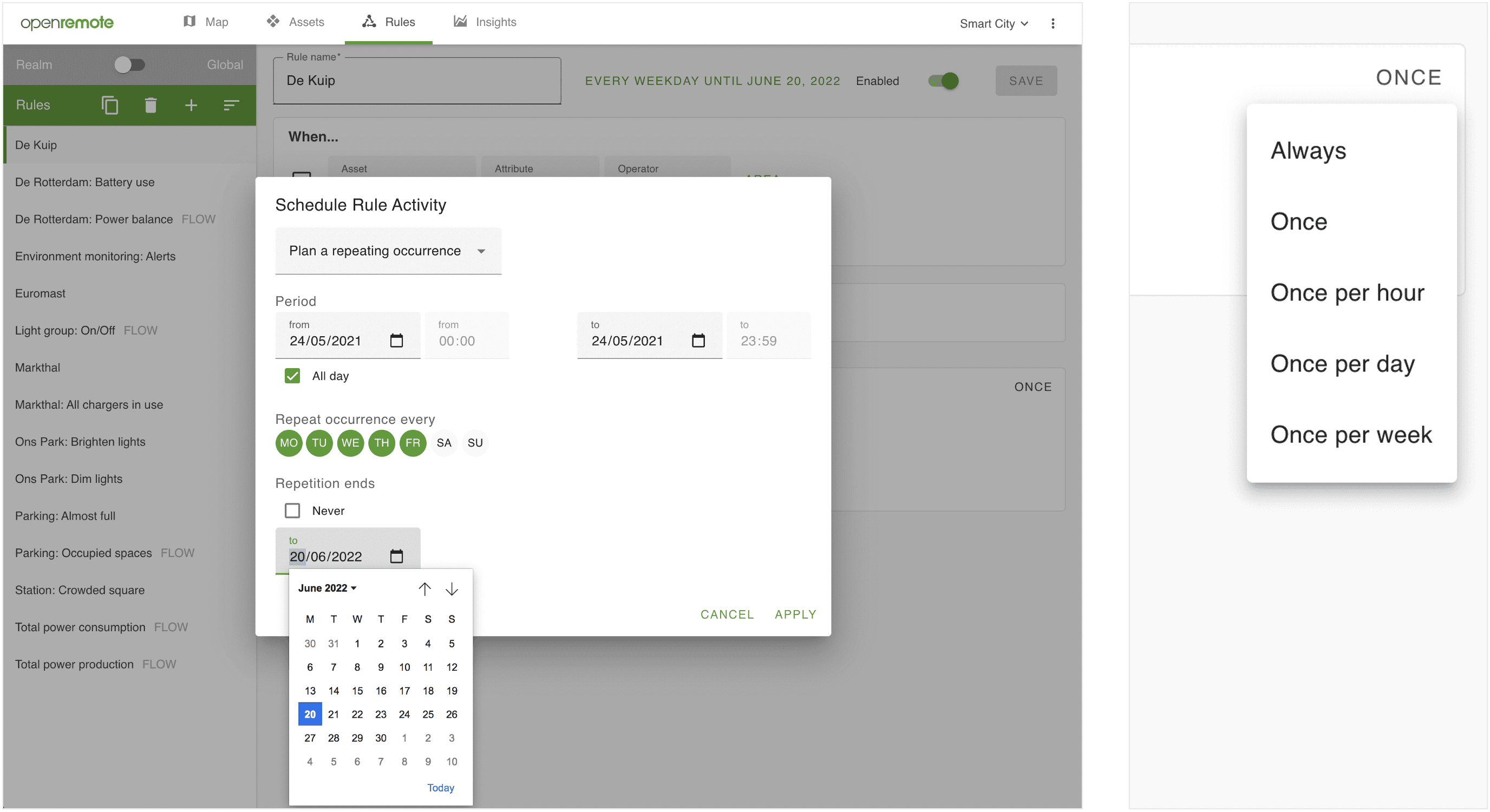Open the period to-date calendar icon

pyautogui.click(x=698, y=340)
